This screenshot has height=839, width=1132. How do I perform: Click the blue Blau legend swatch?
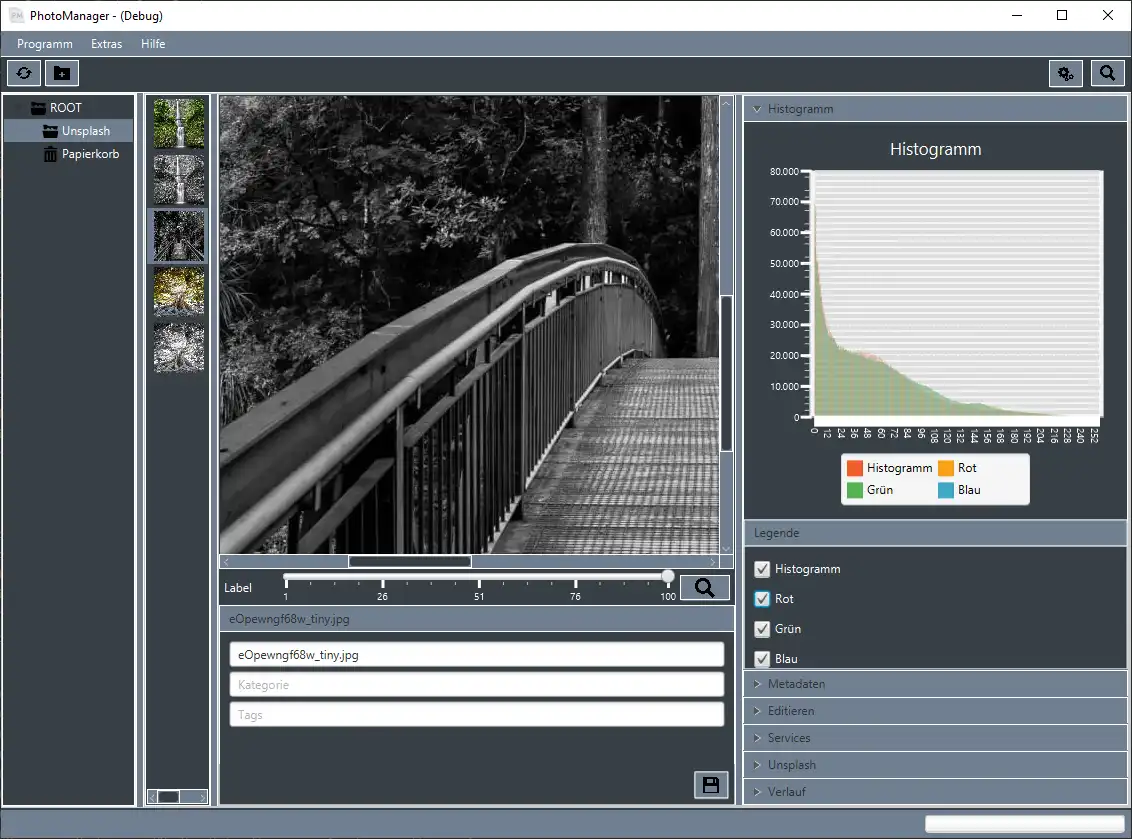pos(946,490)
